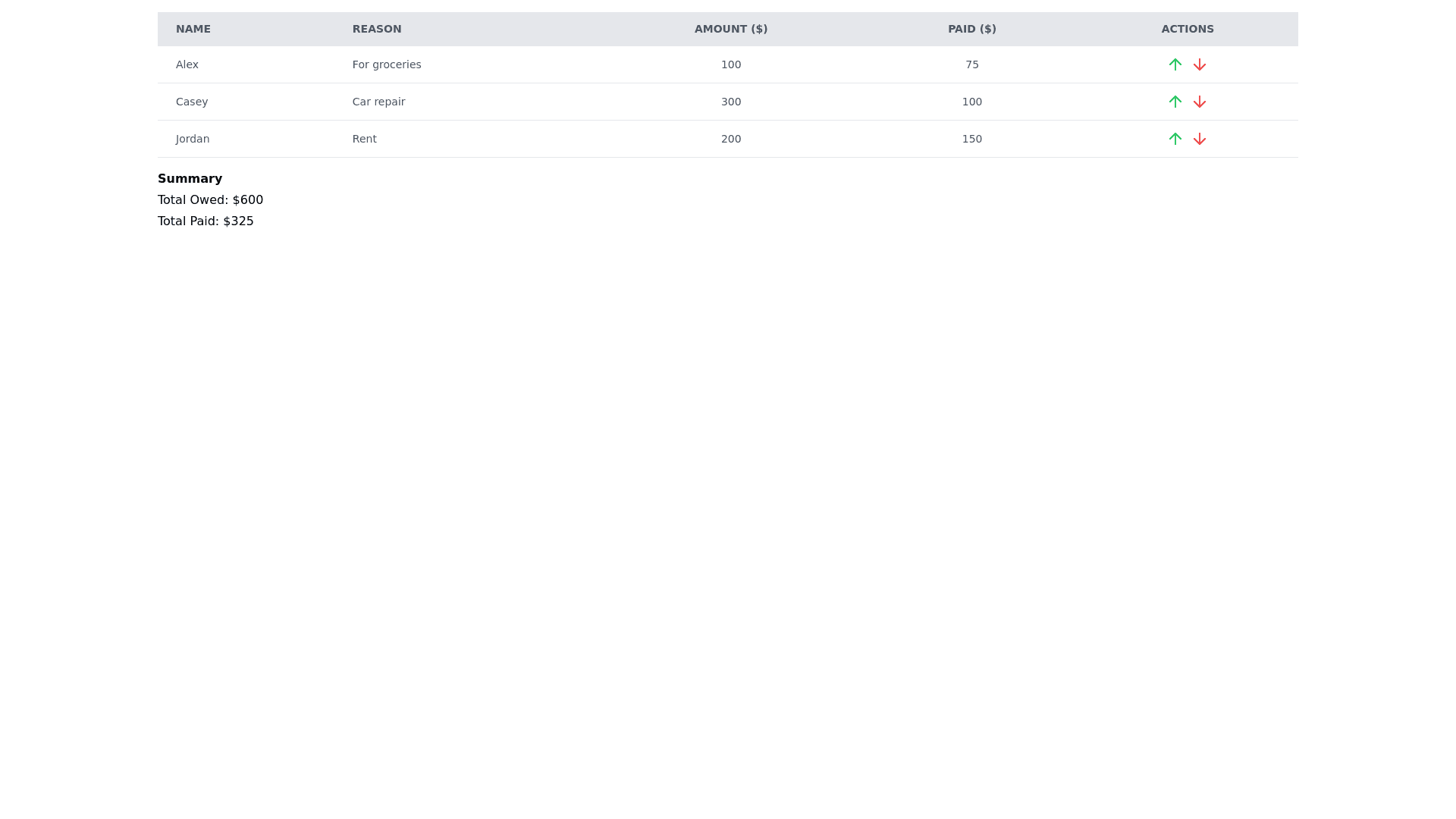Click the Total Paid summary text
Image resolution: width=1456 pixels, height=819 pixels.
(x=206, y=221)
